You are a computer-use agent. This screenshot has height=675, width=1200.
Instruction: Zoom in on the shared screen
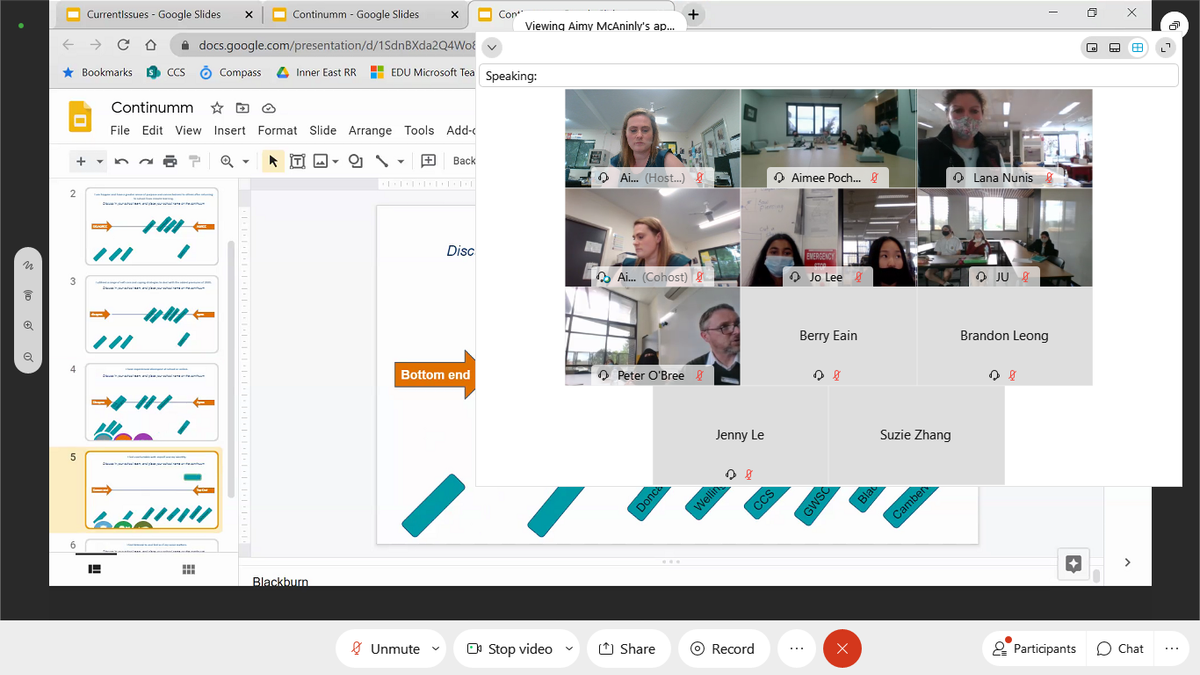(28, 326)
